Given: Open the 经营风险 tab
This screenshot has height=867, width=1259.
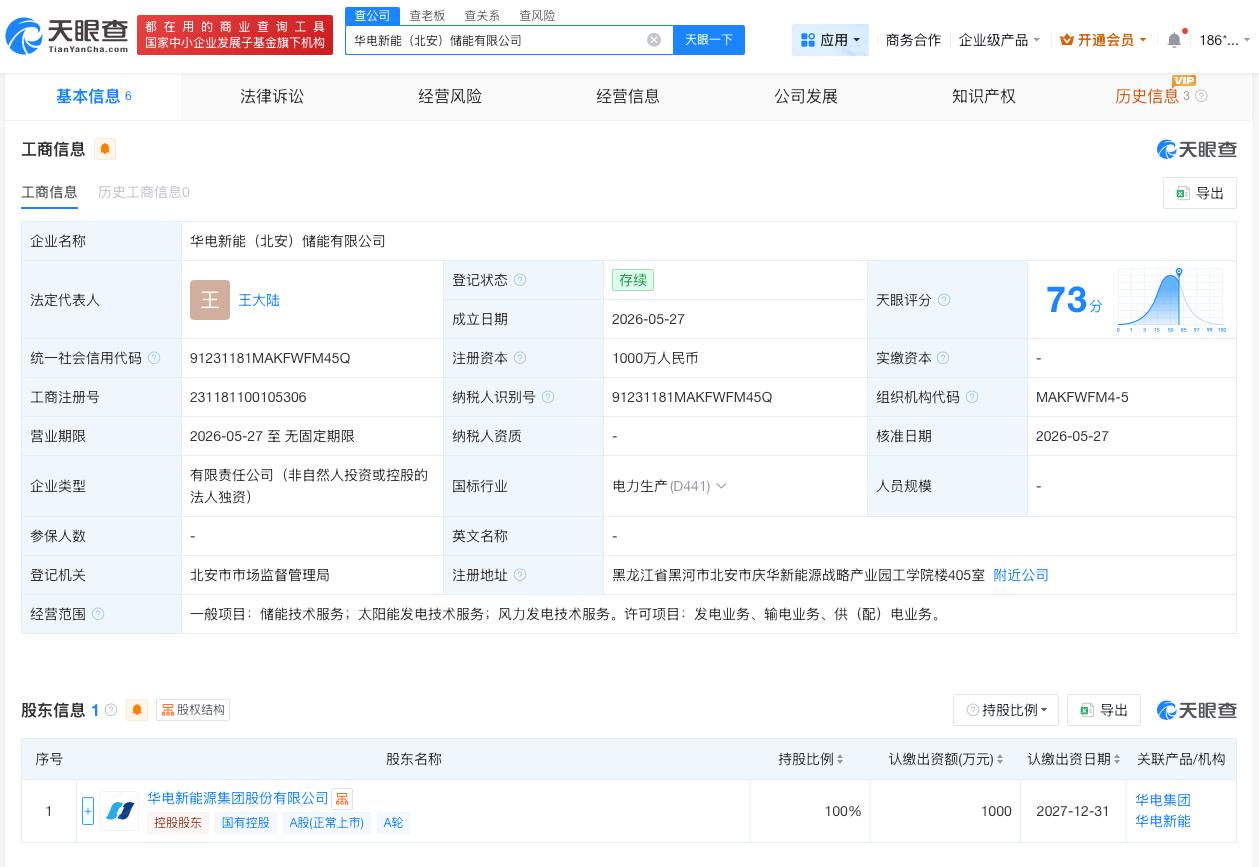Looking at the screenshot, I should click(450, 96).
